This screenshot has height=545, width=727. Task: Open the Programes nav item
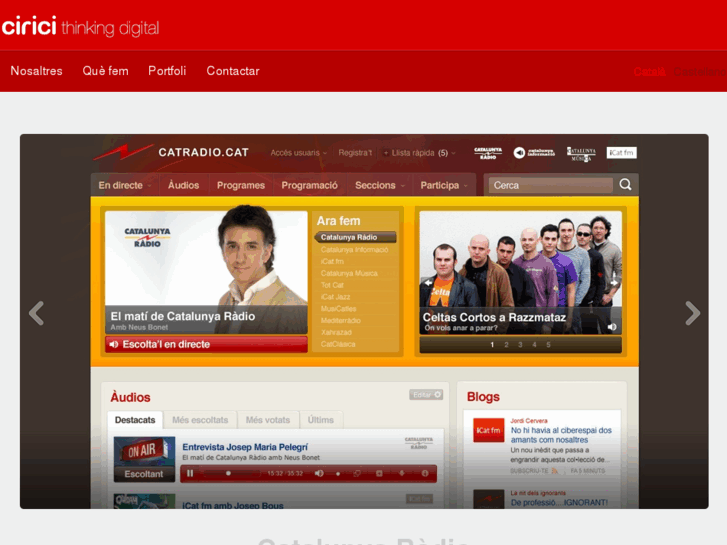coord(241,185)
